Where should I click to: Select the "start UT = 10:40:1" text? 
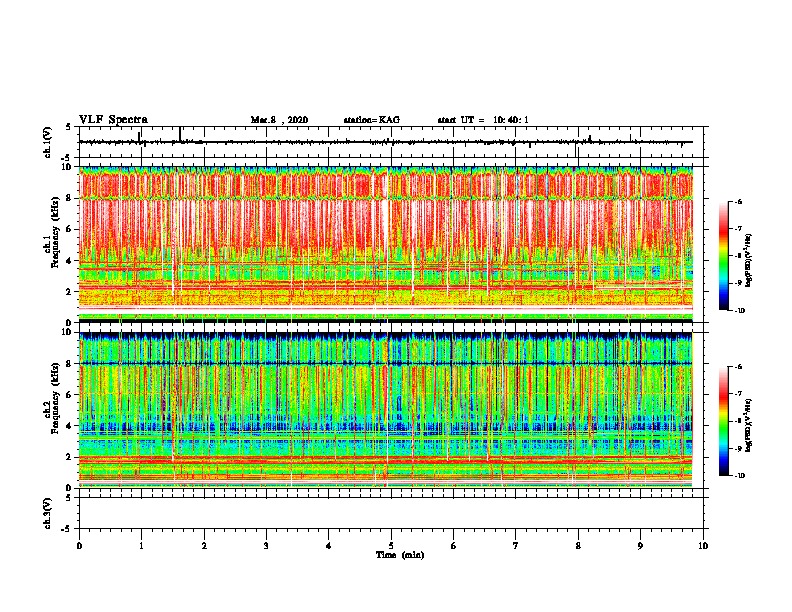[x=483, y=120]
